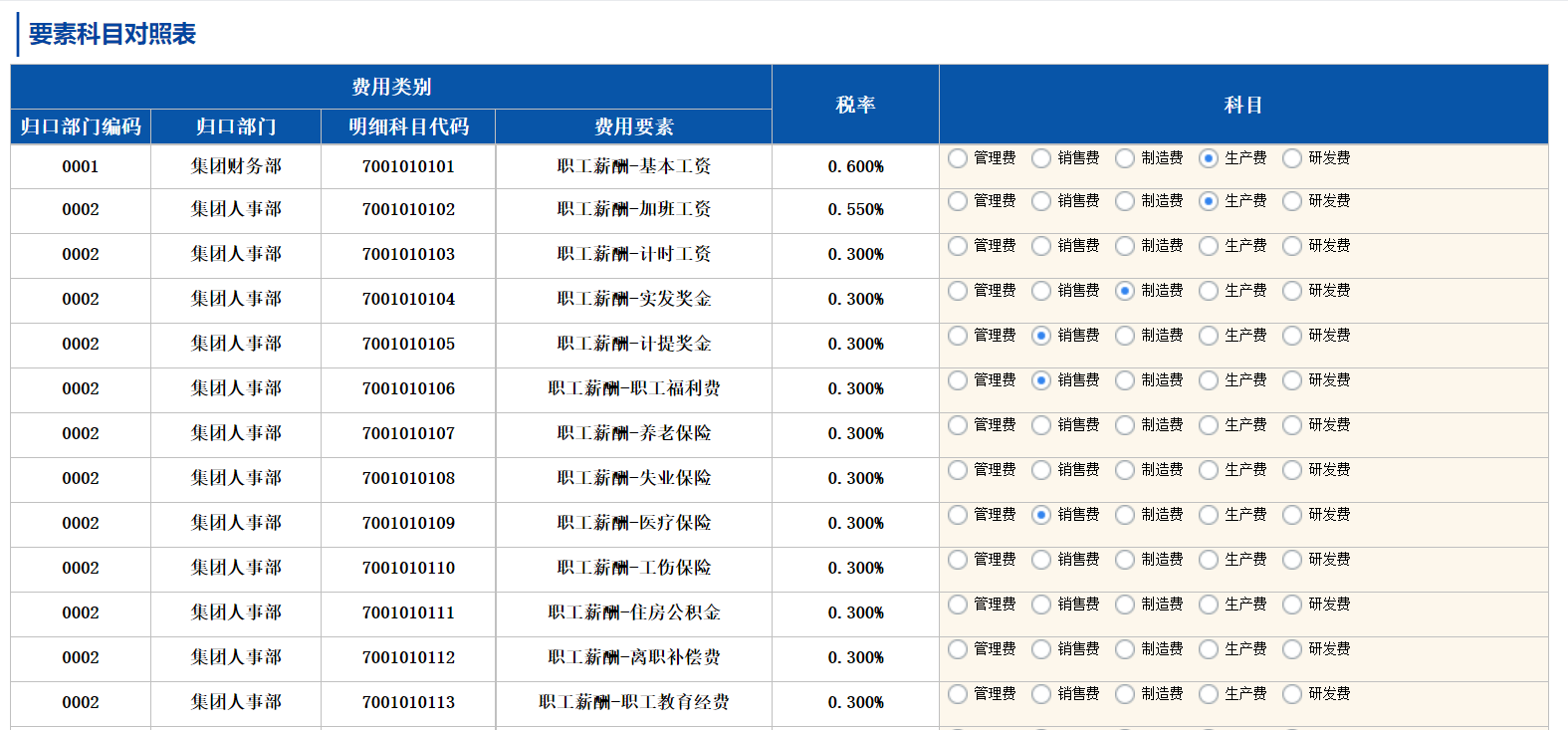Viewport: 1568px width, 730px height.
Task: Click the 归口部门编码 column header
Action: [x=81, y=126]
